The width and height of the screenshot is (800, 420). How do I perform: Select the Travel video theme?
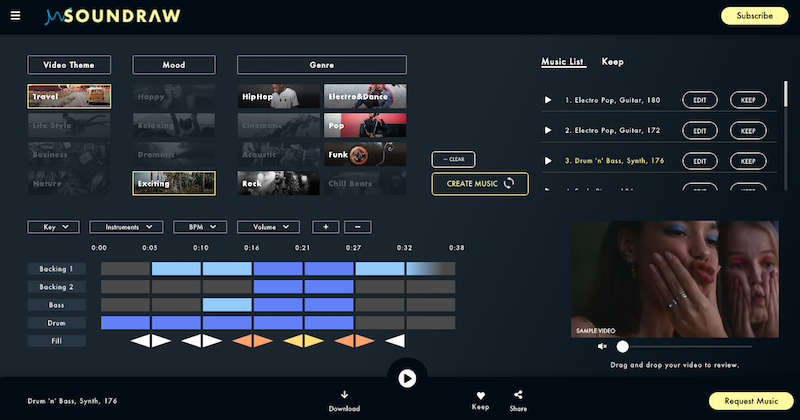[69, 96]
